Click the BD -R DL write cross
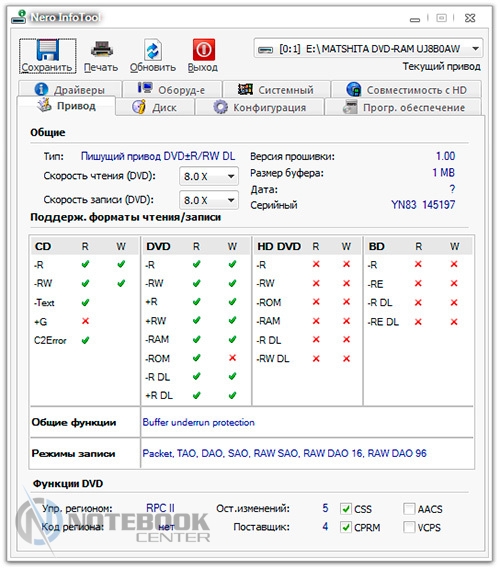The width and height of the screenshot is (500, 569). click(454, 302)
